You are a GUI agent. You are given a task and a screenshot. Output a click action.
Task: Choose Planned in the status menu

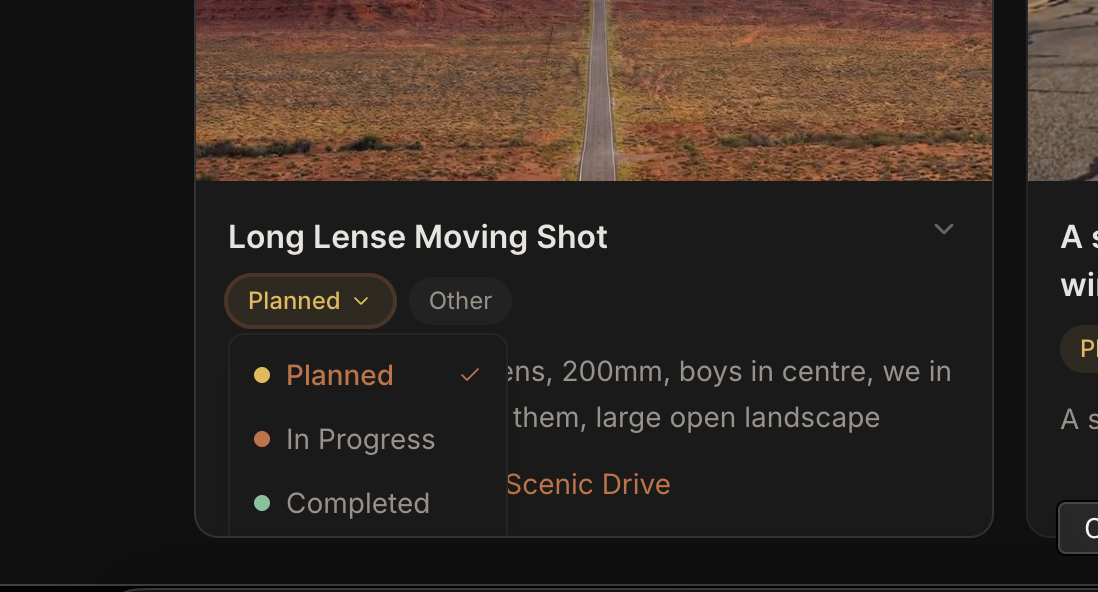click(340, 375)
